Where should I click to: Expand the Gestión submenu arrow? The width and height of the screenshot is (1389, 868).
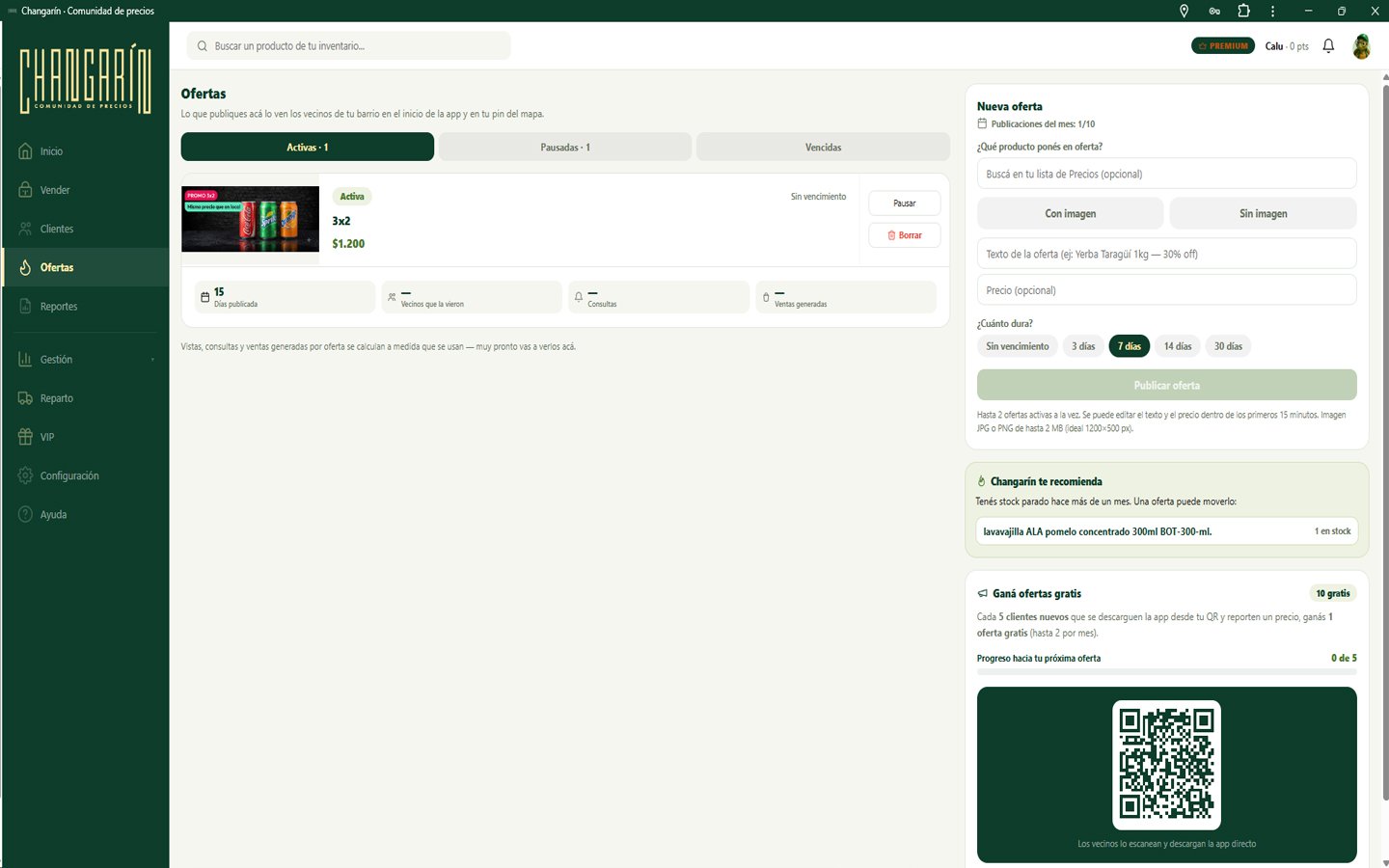tap(152, 360)
